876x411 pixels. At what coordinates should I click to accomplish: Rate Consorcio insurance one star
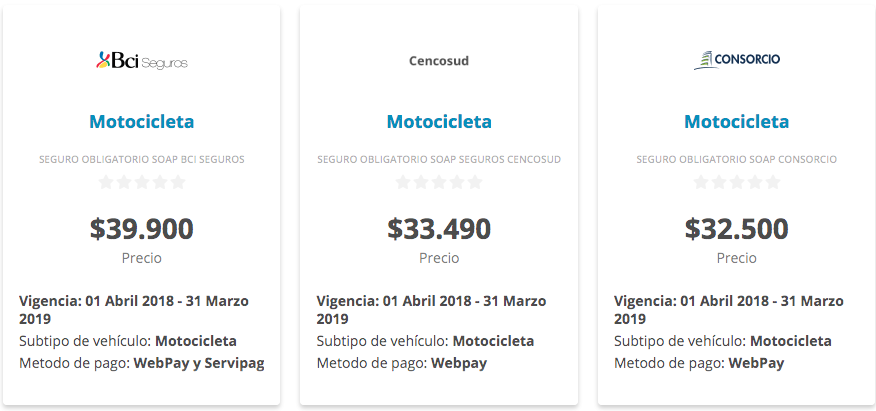pos(701,182)
